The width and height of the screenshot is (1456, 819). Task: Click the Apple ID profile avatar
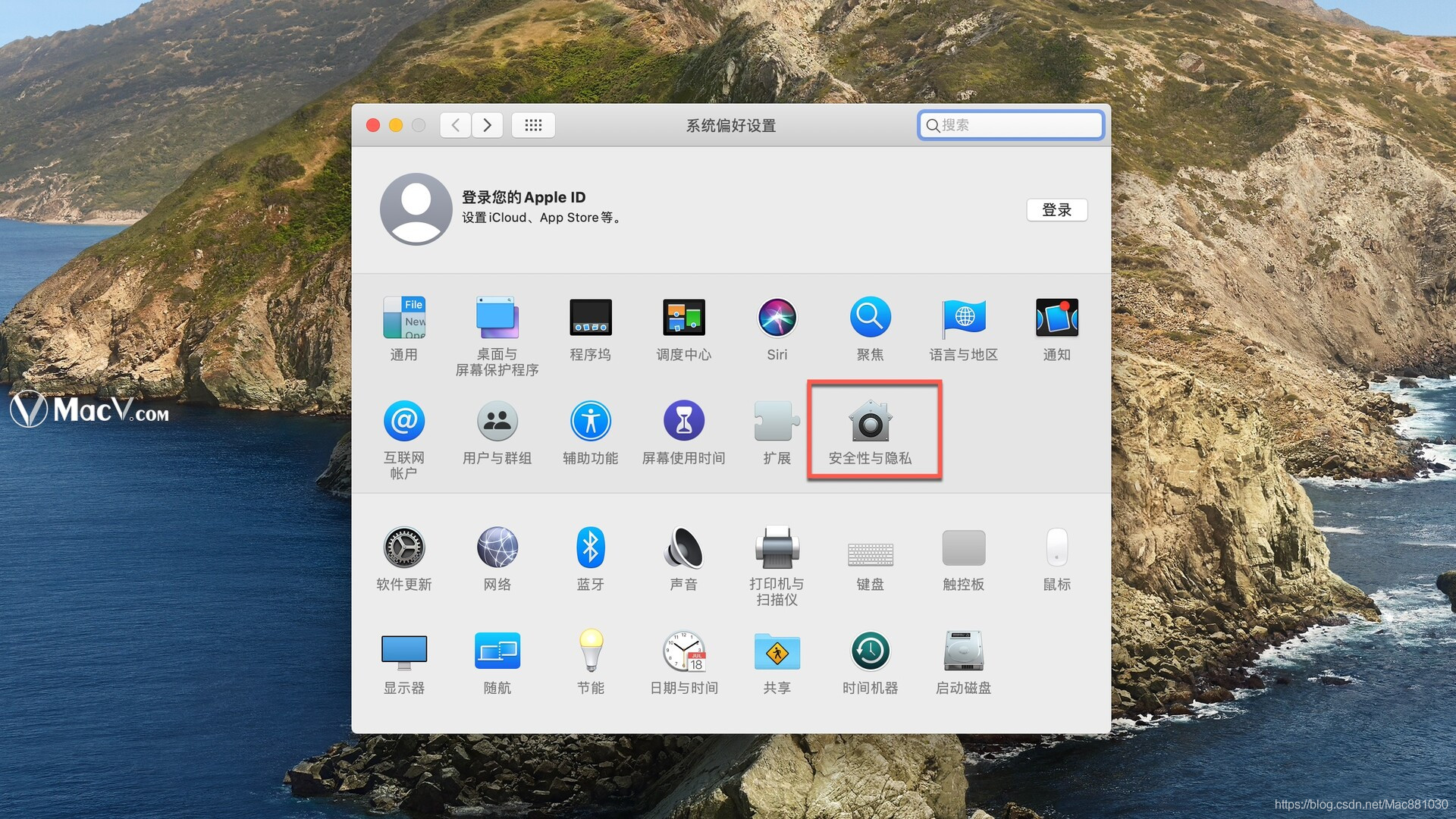(416, 209)
